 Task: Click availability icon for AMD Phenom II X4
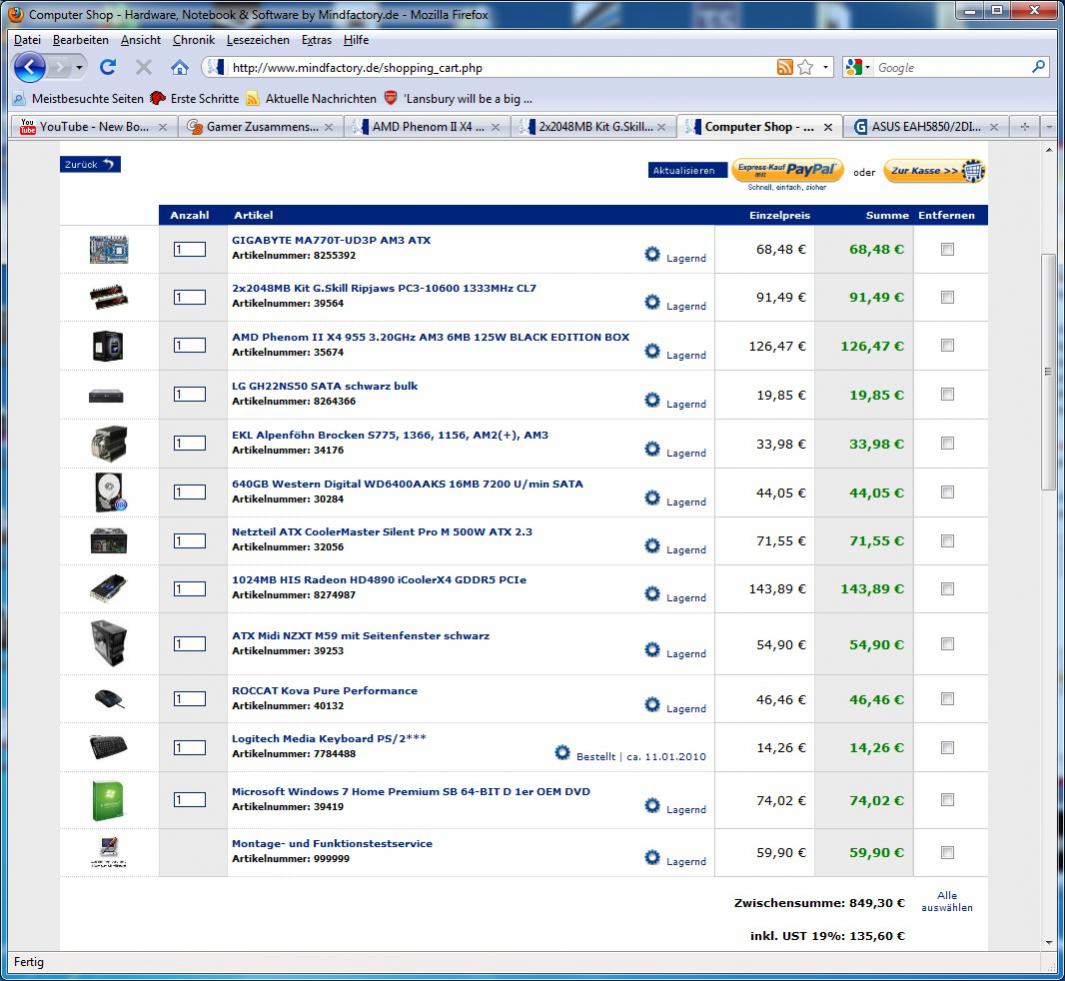point(652,351)
